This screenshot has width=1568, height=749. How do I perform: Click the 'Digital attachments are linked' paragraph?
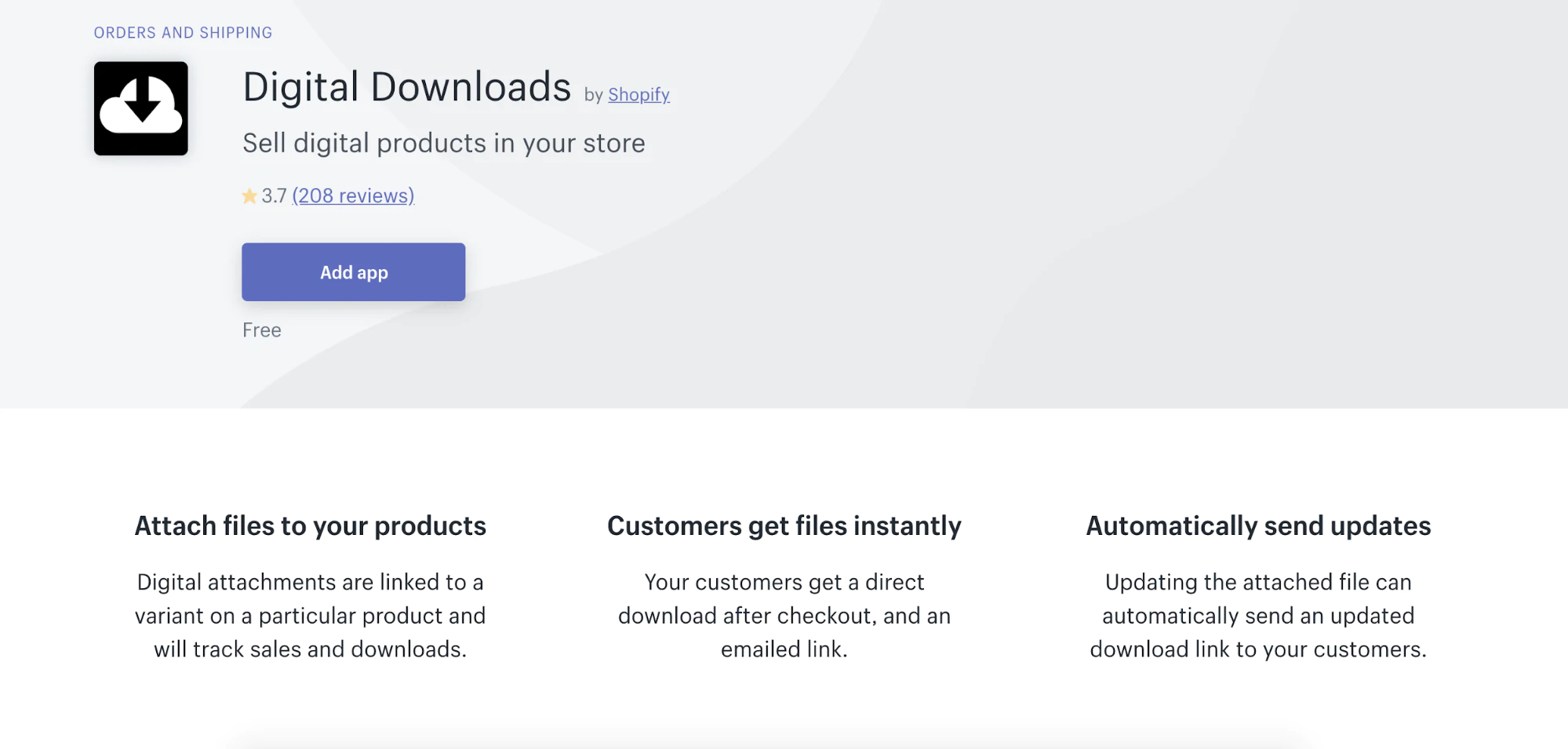tap(311, 616)
